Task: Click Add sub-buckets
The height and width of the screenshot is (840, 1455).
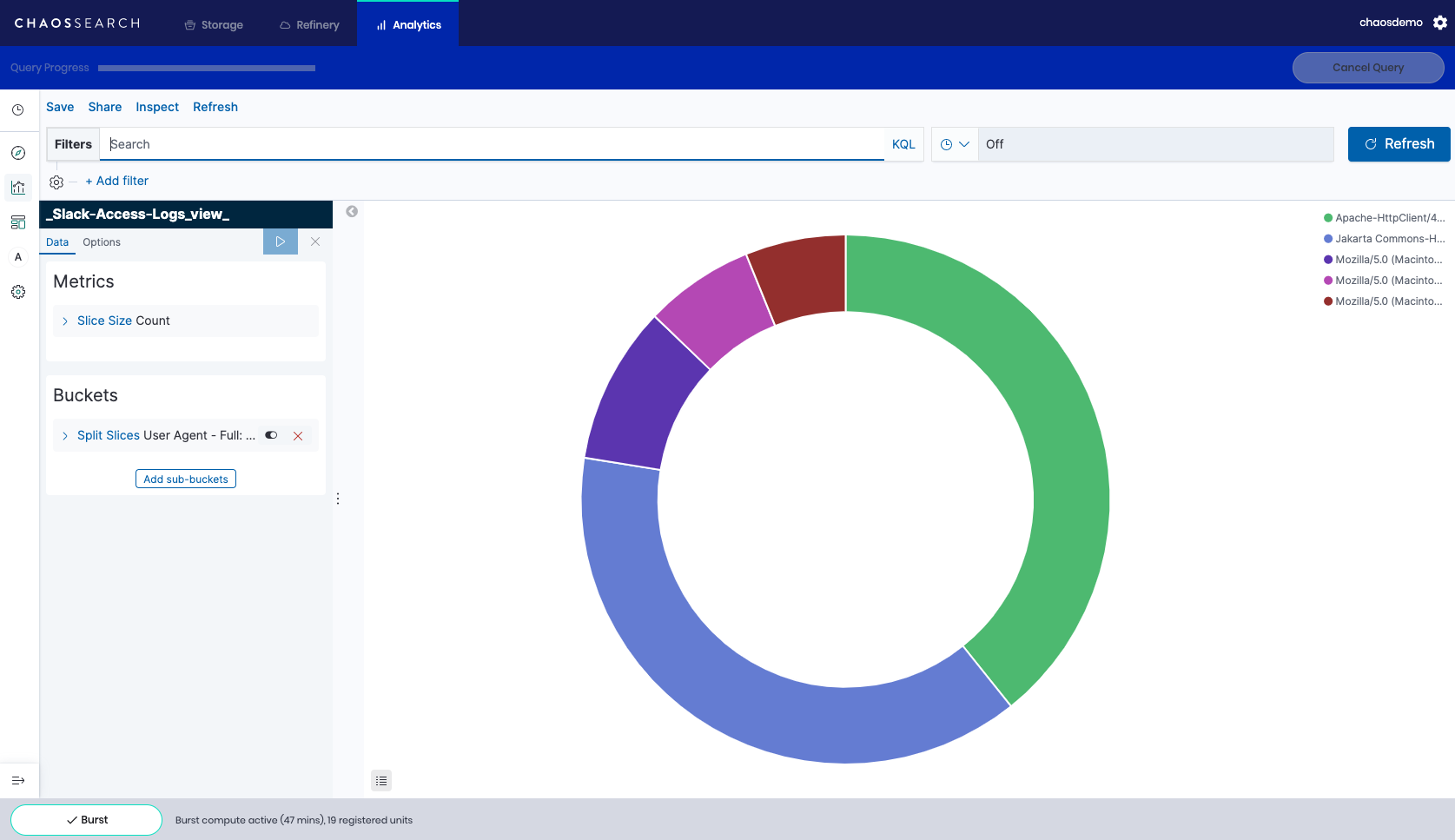Action: tap(186, 479)
